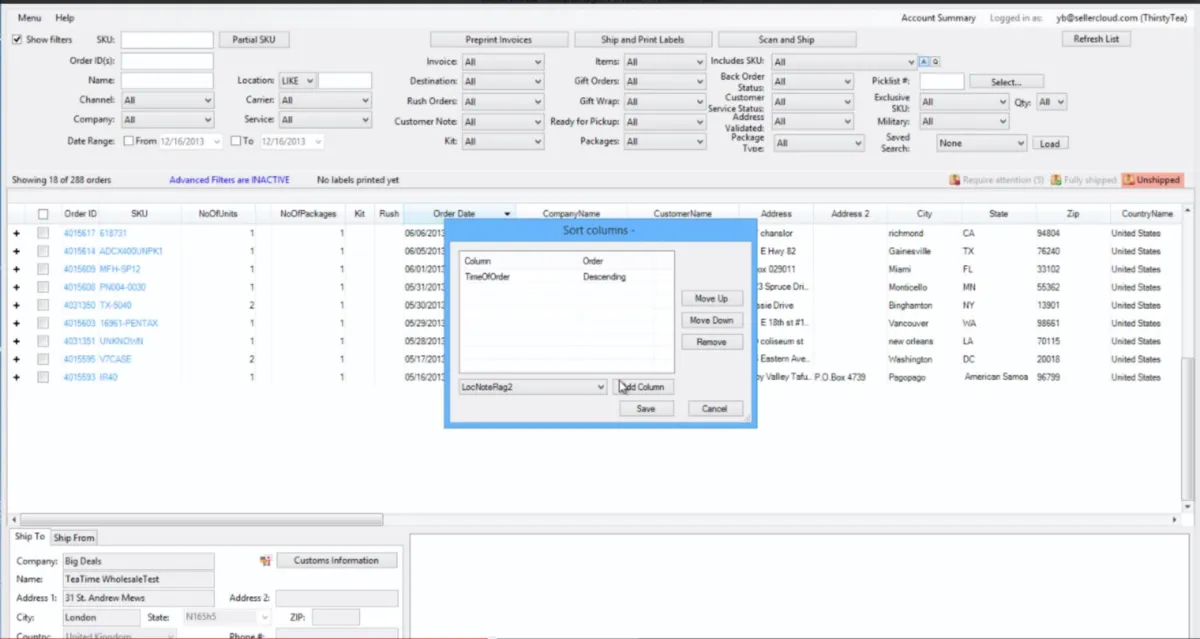Click the Load saved search button

[x=1050, y=143]
